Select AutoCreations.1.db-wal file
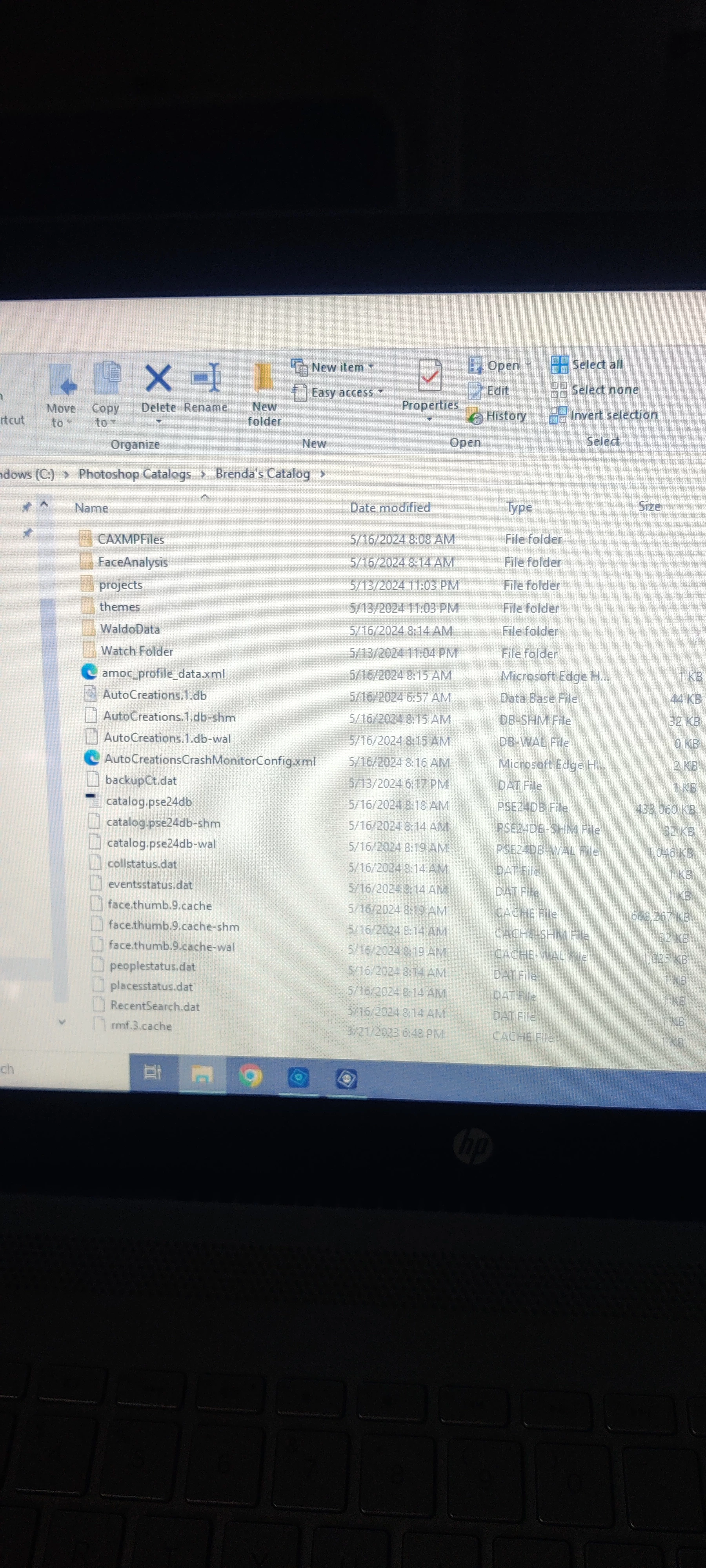This screenshot has width=706, height=1568. tap(167, 738)
